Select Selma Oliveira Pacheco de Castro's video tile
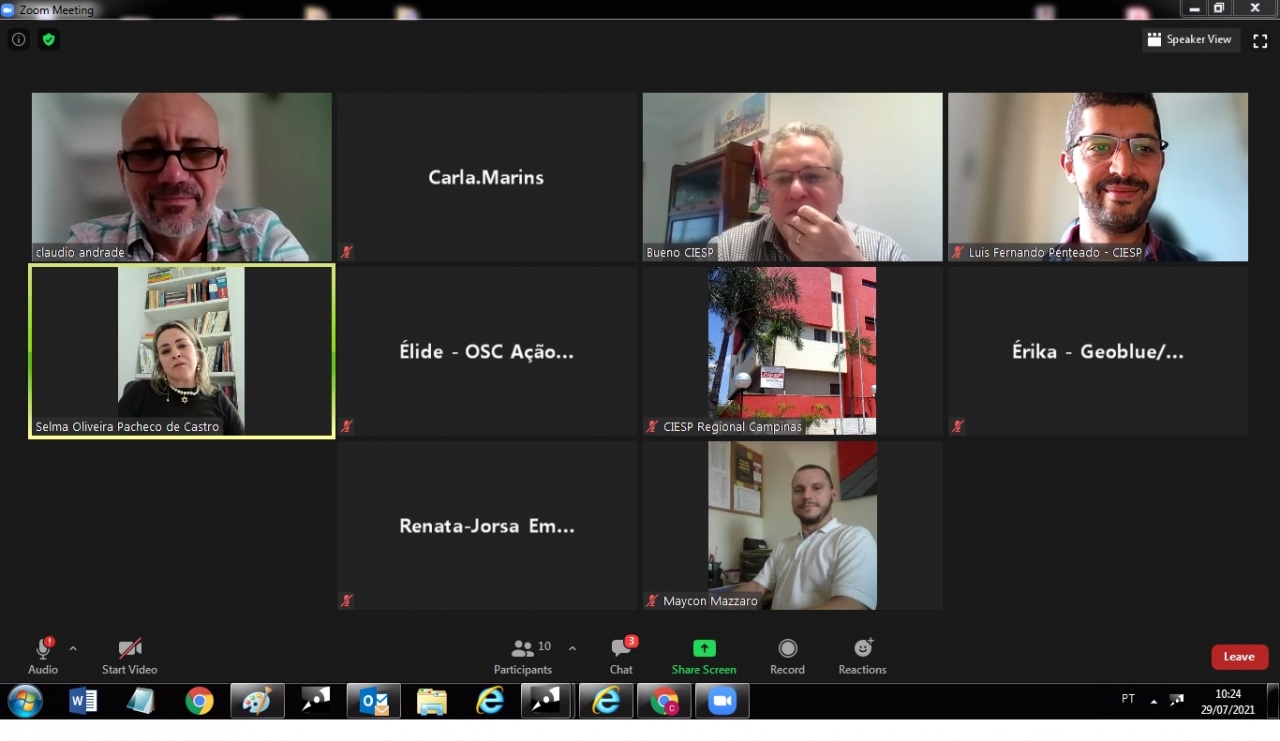Viewport: 1280px width, 741px height. [181, 351]
